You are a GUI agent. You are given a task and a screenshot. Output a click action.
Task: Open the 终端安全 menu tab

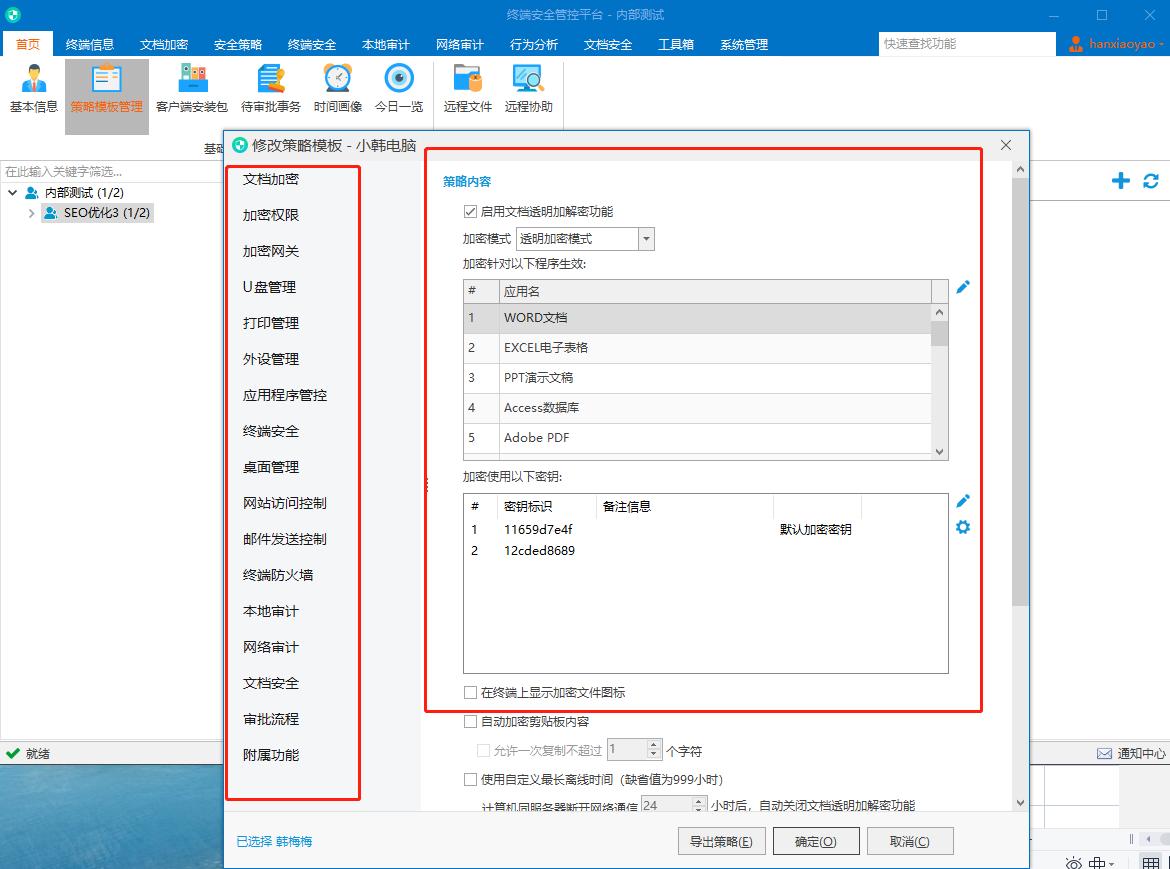(x=311, y=44)
